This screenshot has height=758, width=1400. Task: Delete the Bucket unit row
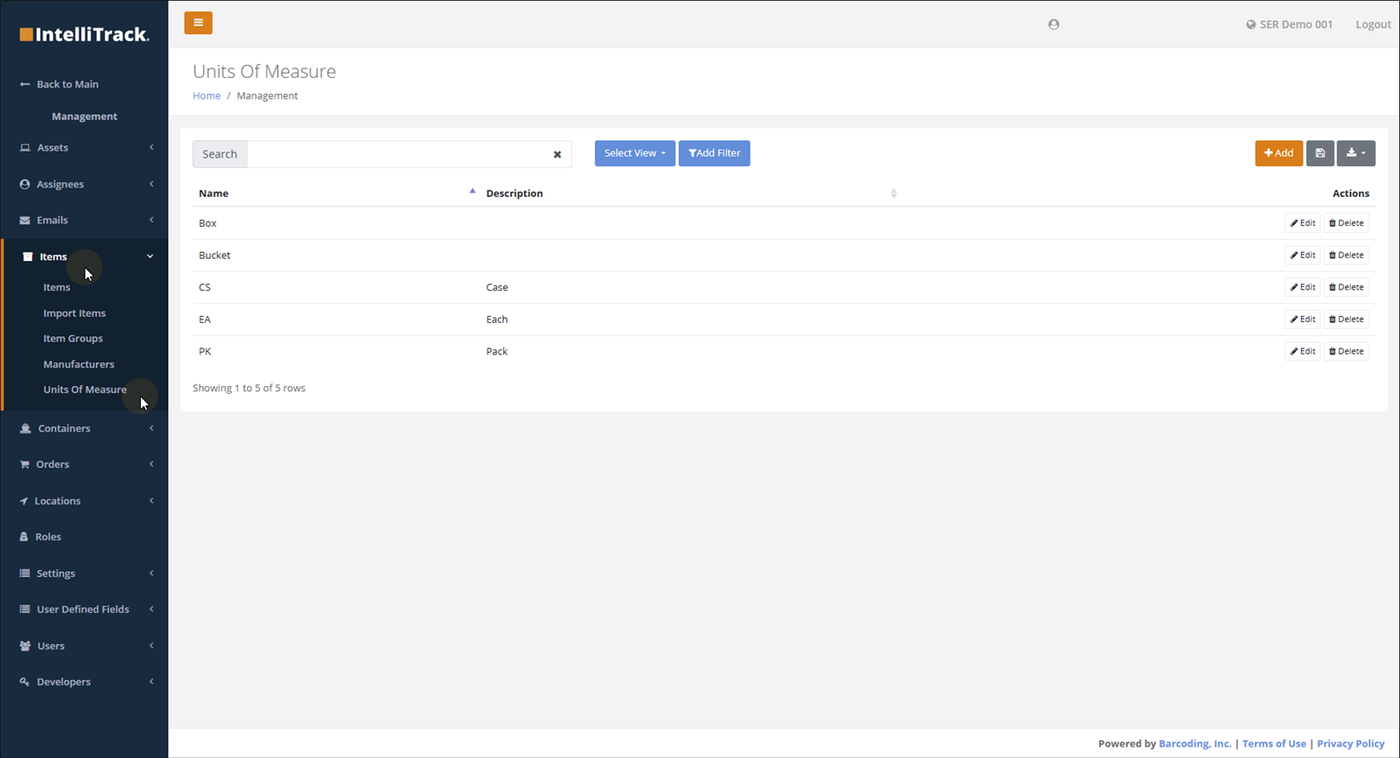(1346, 255)
